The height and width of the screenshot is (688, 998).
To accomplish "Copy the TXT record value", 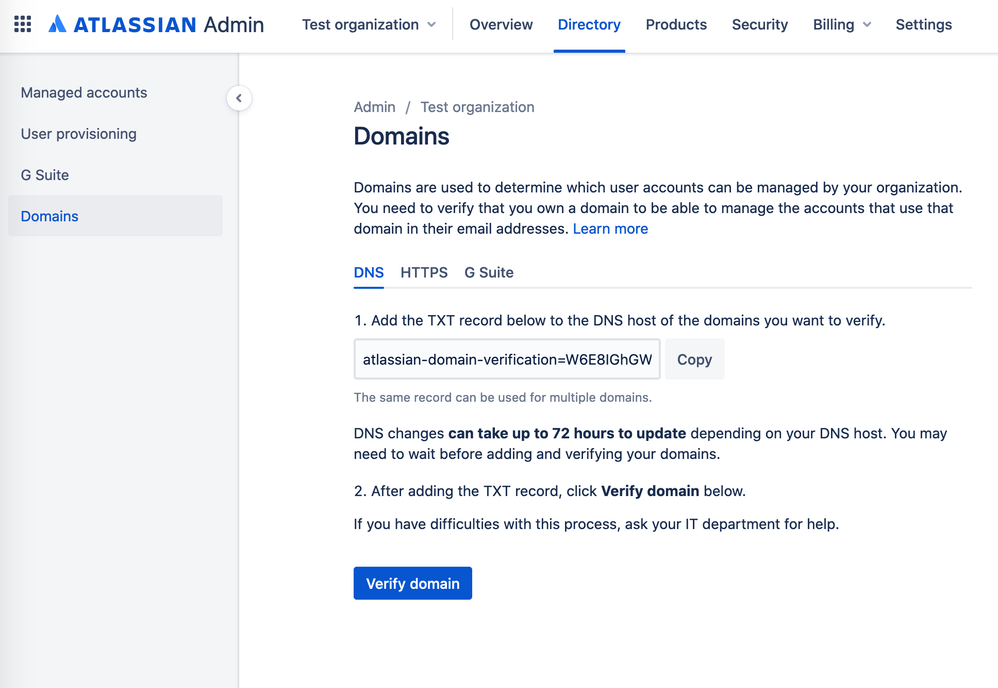I will [x=694, y=359].
